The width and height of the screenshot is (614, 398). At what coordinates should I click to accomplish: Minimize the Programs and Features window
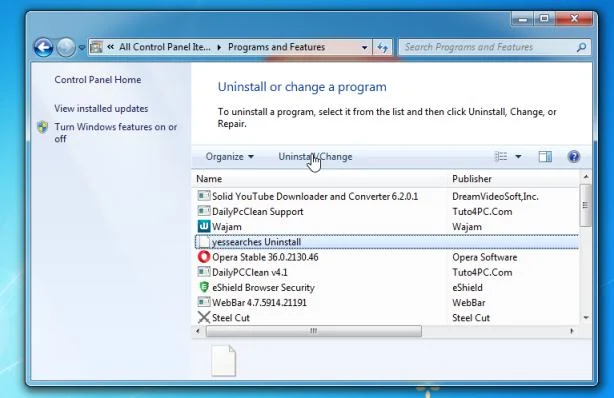pyautogui.click(x=523, y=19)
